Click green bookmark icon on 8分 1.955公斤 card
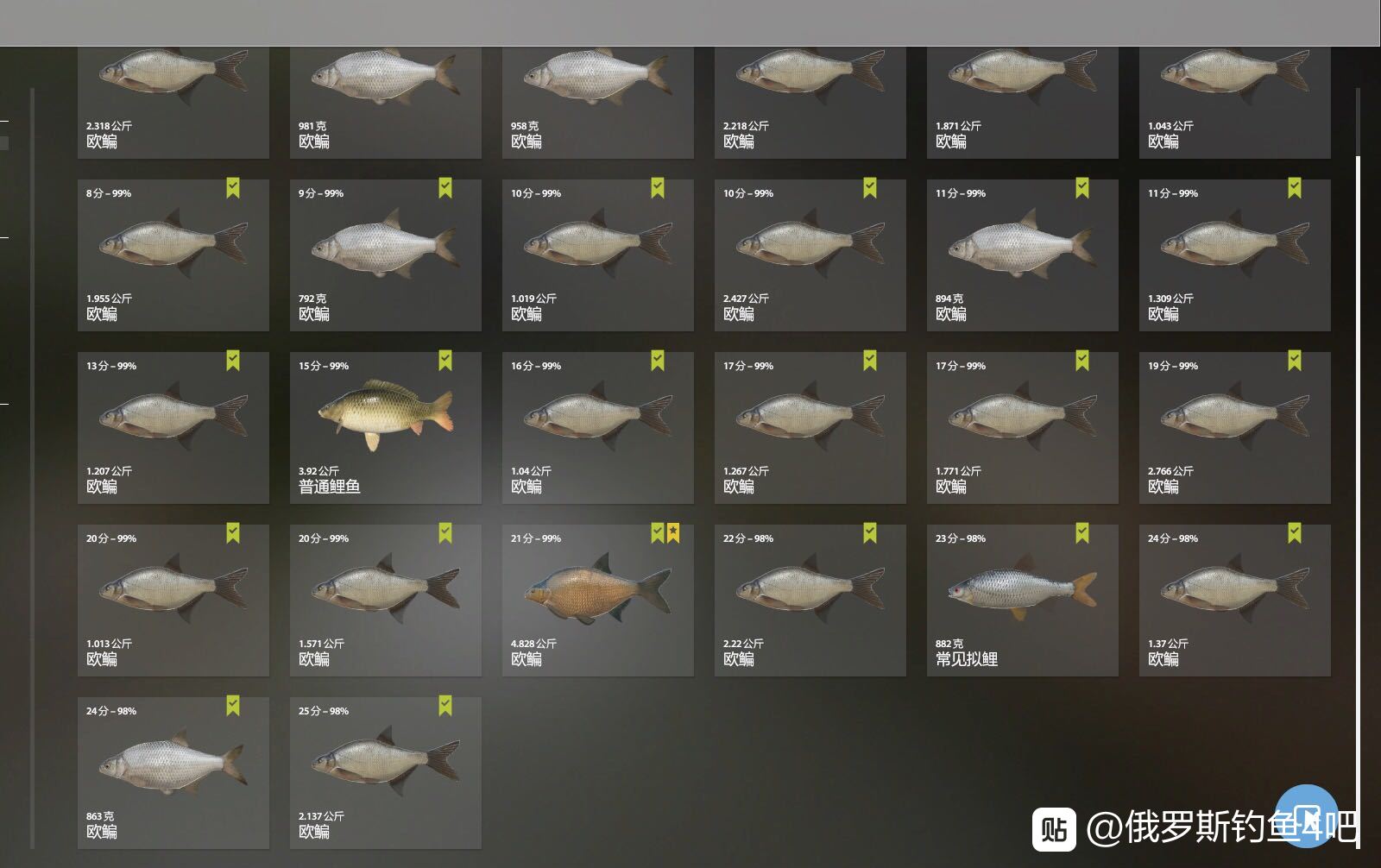Screen dimensions: 1381x868 (233, 188)
